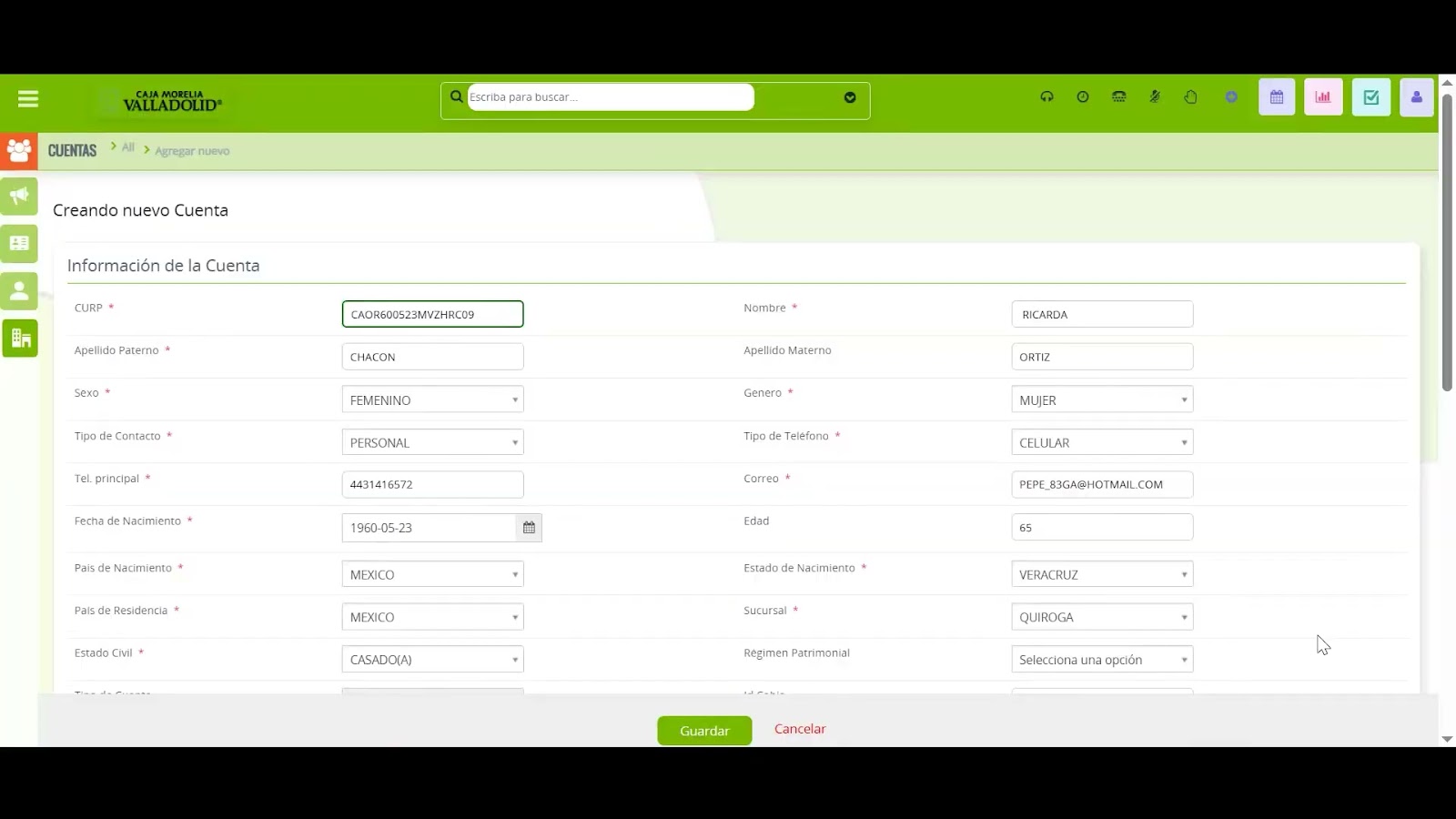
Task: Click the Edad input field
Action: [x=1102, y=527]
